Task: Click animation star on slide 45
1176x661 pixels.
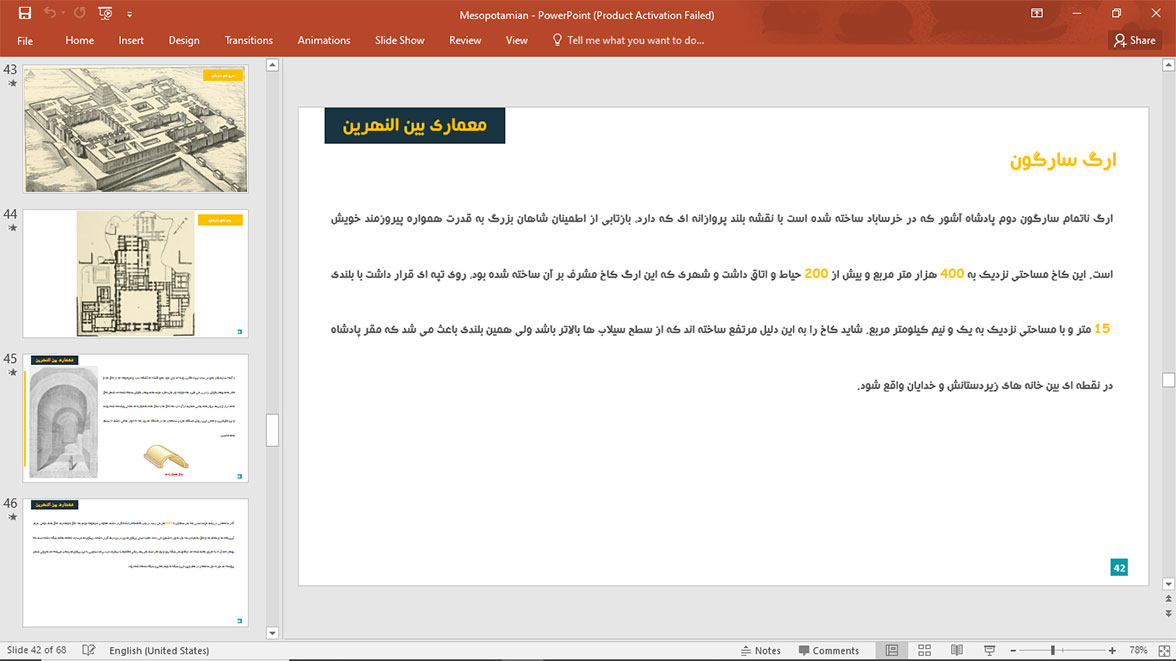Action: pos(12,373)
